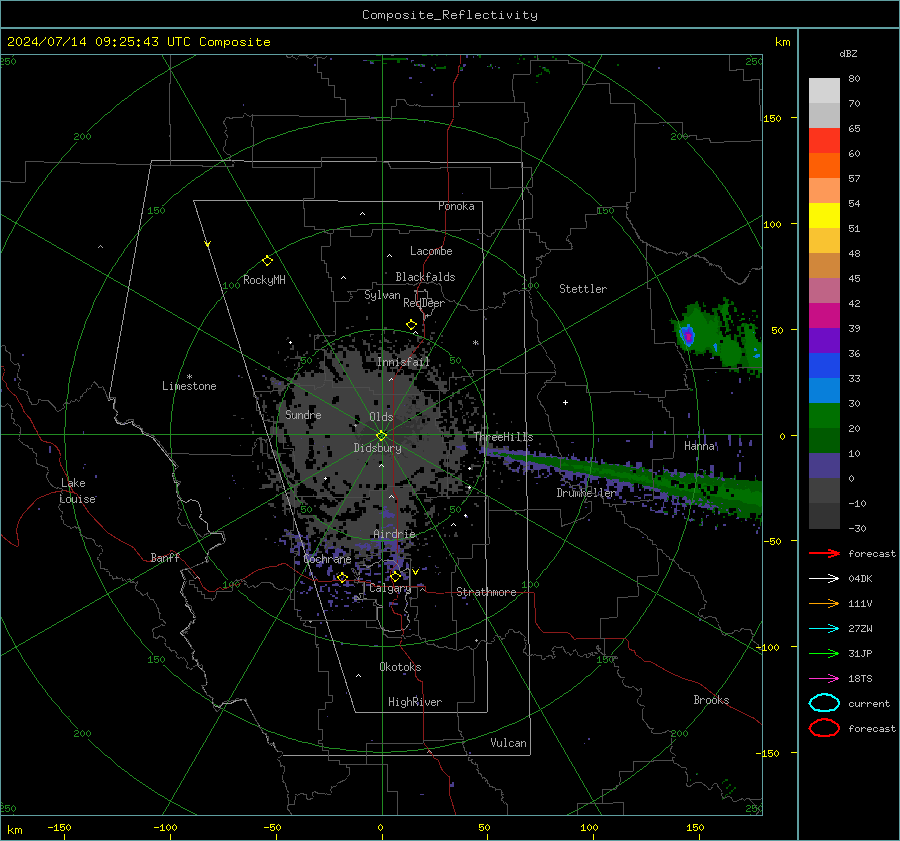Click the Olds label
Viewport: 900px width, 841px height.
[x=381, y=417]
